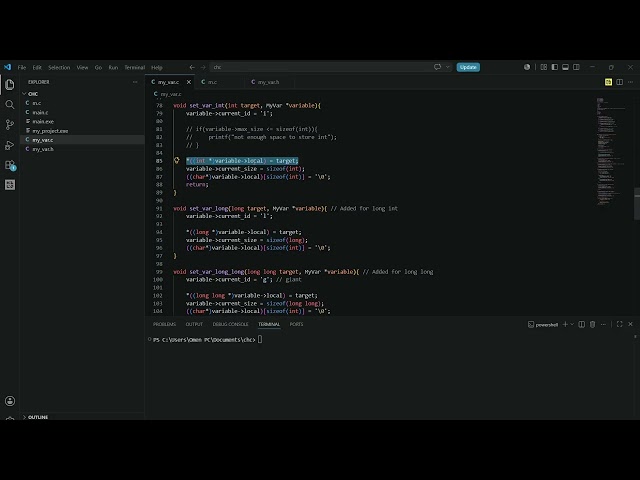The image size is (640, 480).
Task: Close the my_var.c editor tab
Action: [x=189, y=82]
